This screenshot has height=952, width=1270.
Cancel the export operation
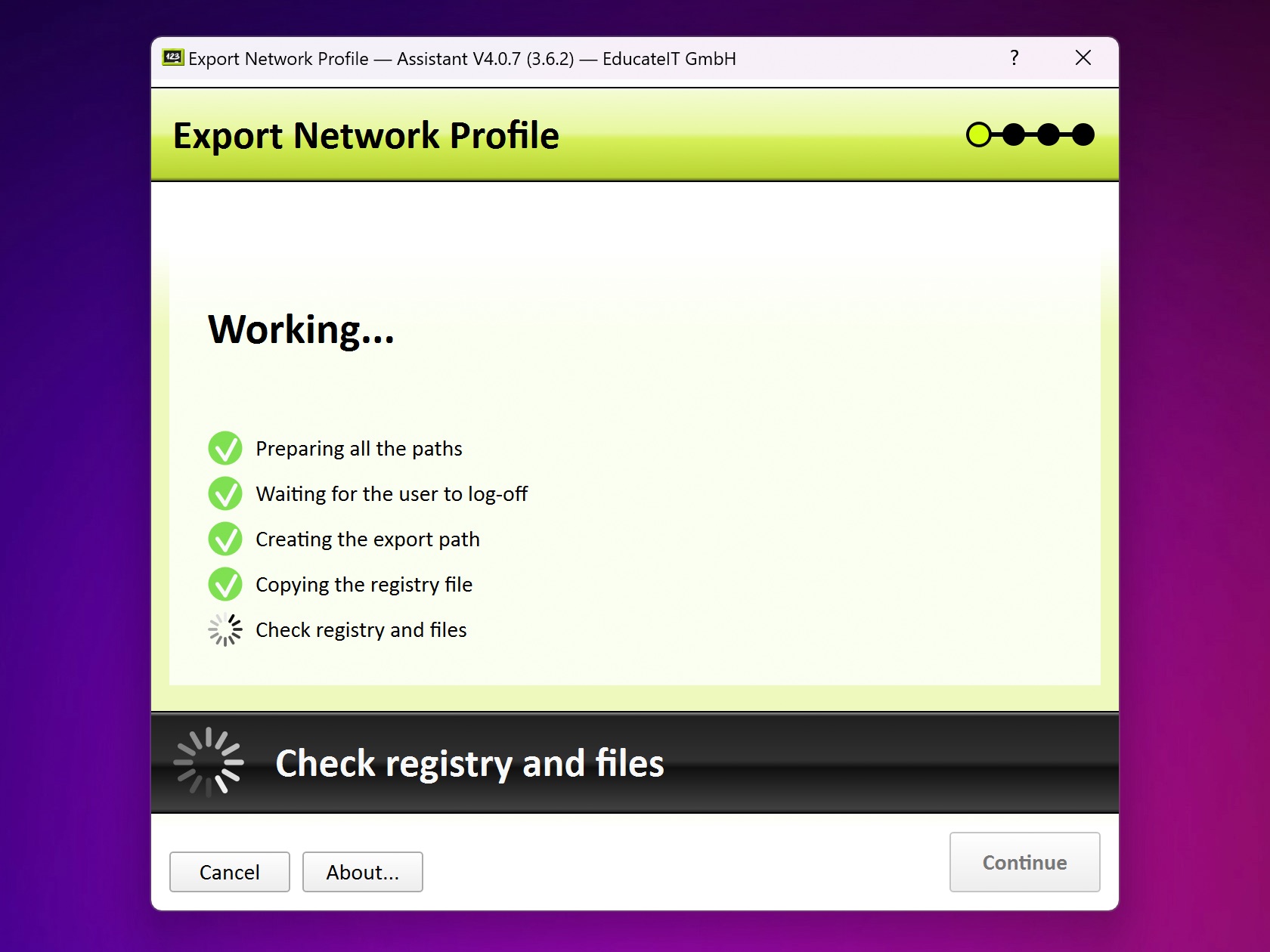(x=229, y=872)
